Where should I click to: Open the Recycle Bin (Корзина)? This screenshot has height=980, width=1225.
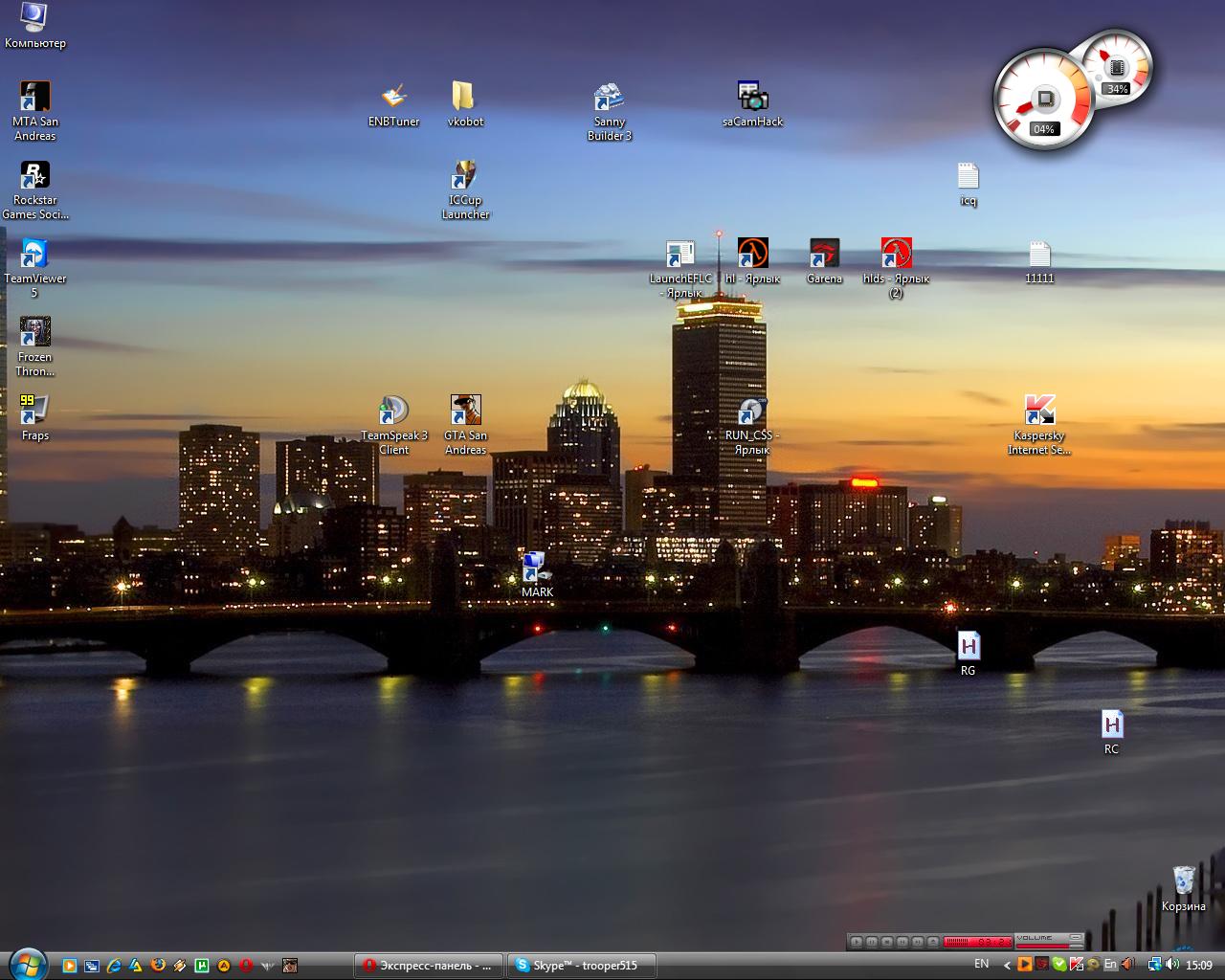1184,882
